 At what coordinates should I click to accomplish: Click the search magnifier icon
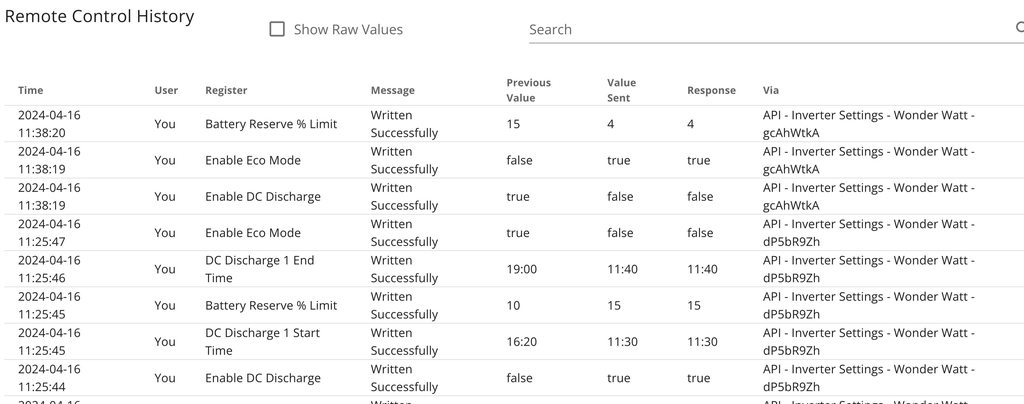pos(1019,29)
